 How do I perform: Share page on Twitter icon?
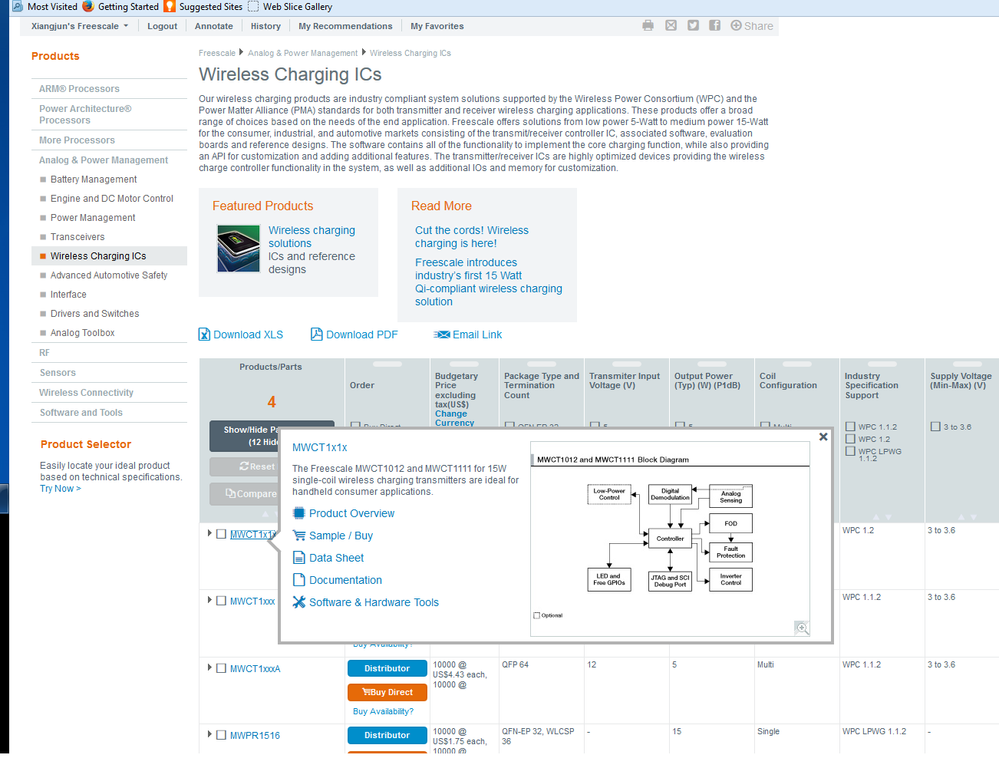click(x=693, y=25)
